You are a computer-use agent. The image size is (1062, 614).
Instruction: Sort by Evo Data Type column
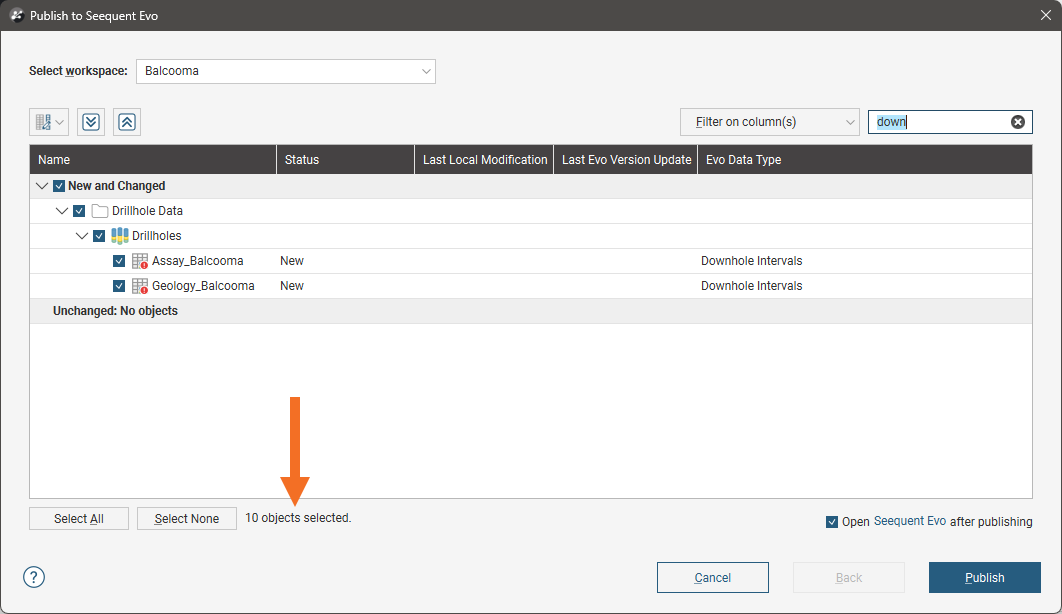pos(865,160)
